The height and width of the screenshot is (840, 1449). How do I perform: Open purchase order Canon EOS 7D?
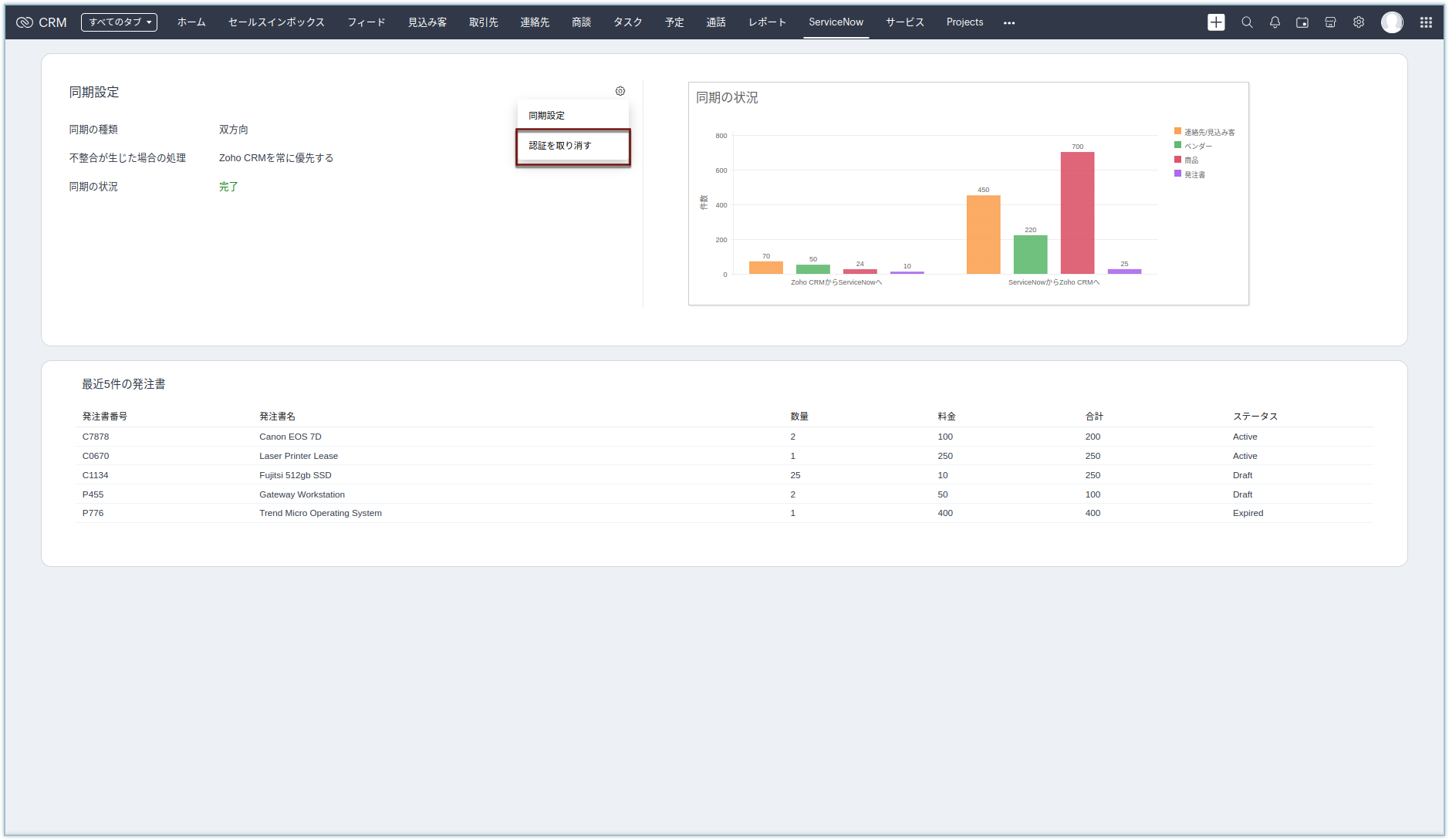pyautogui.click(x=290, y=437)
